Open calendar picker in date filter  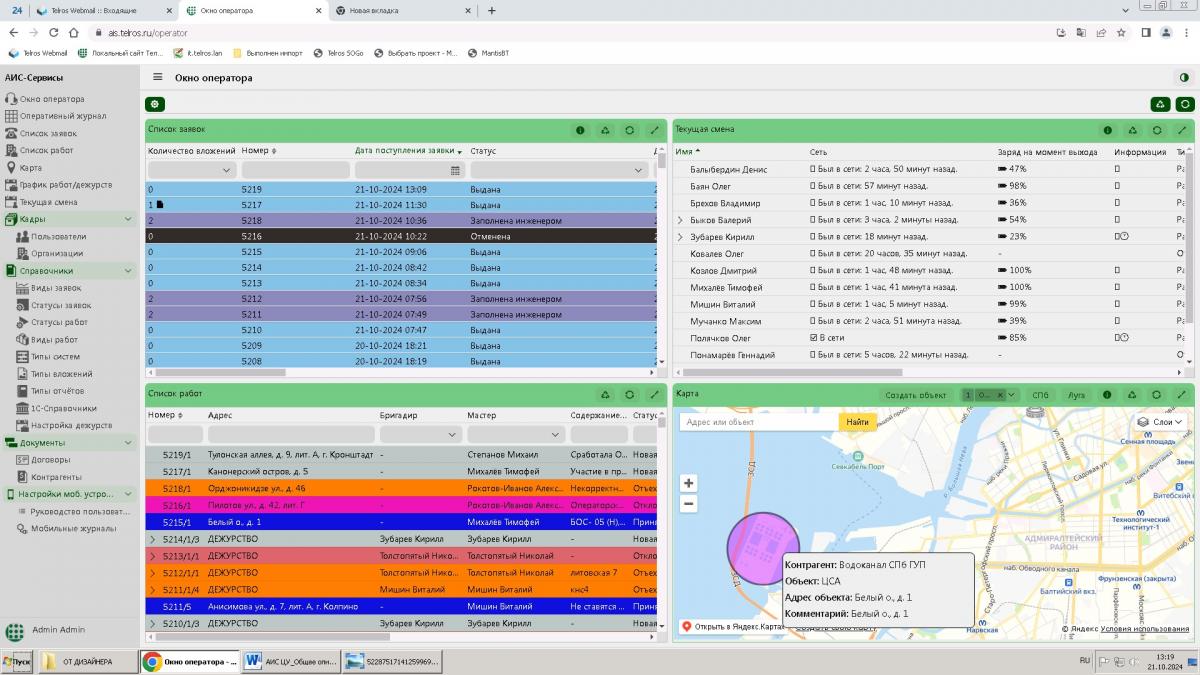click(x=455, y=170)
